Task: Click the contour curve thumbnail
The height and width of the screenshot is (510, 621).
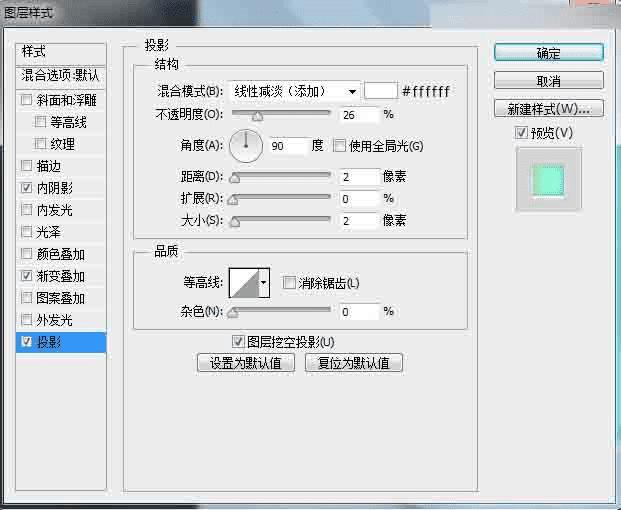Action: [x=244, y=283]
